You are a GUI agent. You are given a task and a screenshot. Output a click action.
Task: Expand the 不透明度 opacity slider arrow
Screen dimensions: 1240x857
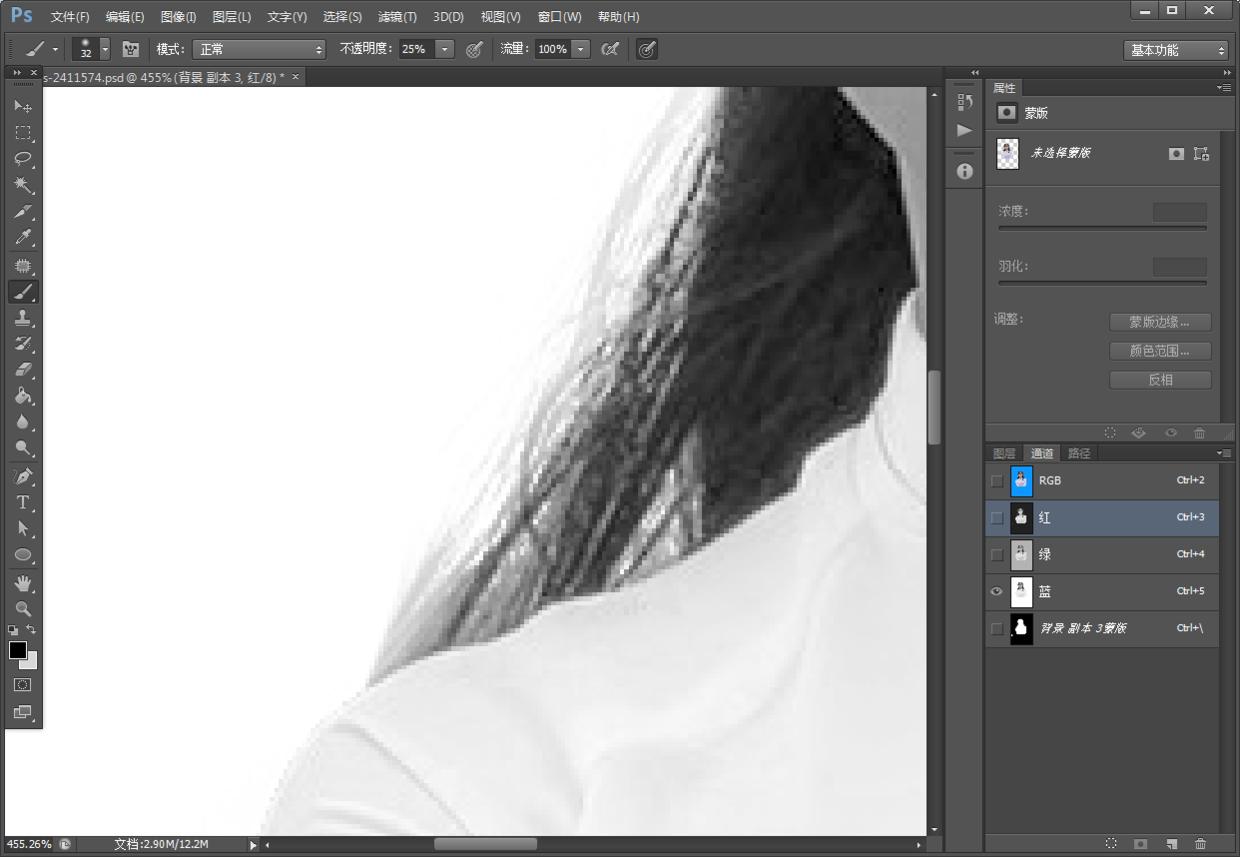(444, 49)
